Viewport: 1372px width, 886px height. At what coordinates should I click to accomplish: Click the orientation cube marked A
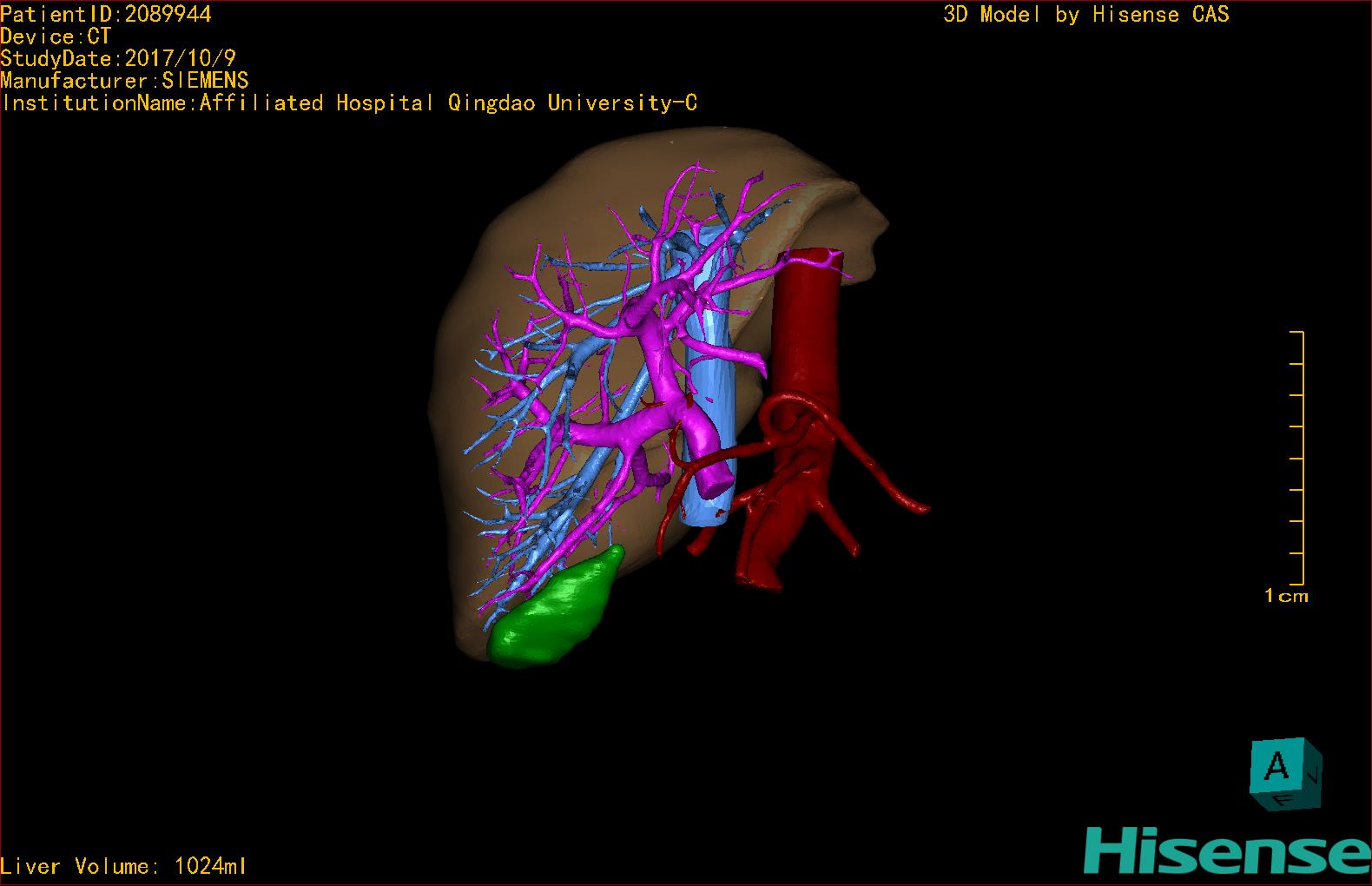tap(1284, 775)
